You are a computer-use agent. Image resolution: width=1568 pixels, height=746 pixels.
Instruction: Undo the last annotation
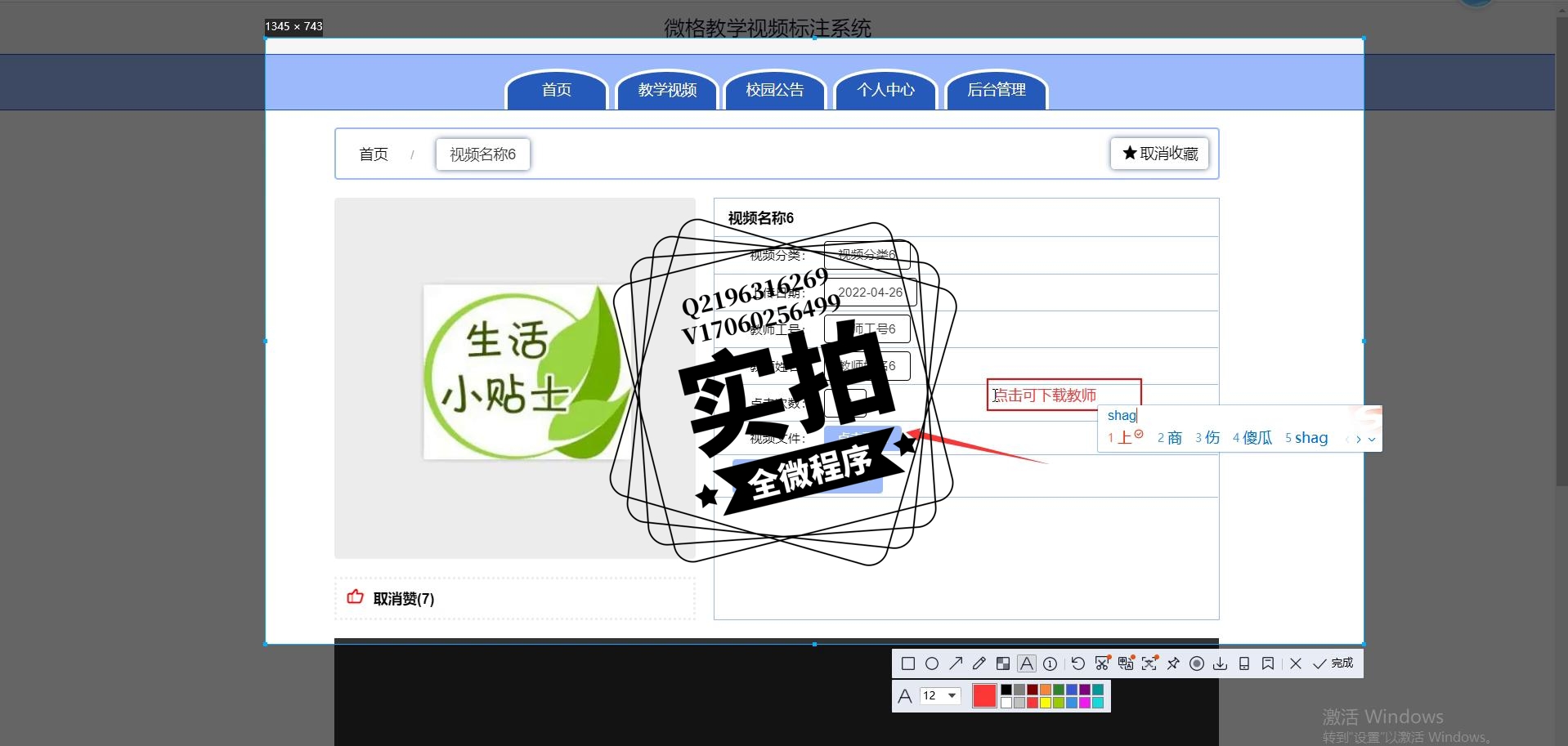1078,663
